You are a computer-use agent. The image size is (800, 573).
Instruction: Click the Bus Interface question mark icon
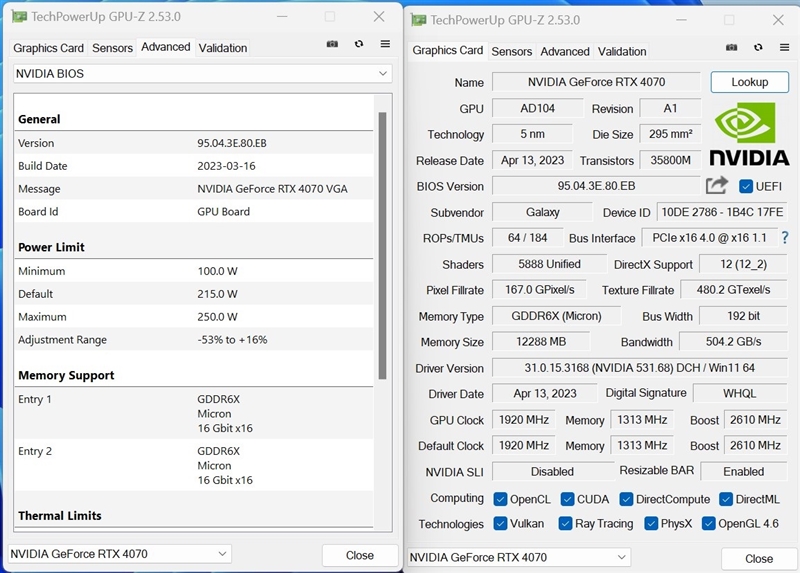[785, 237]
